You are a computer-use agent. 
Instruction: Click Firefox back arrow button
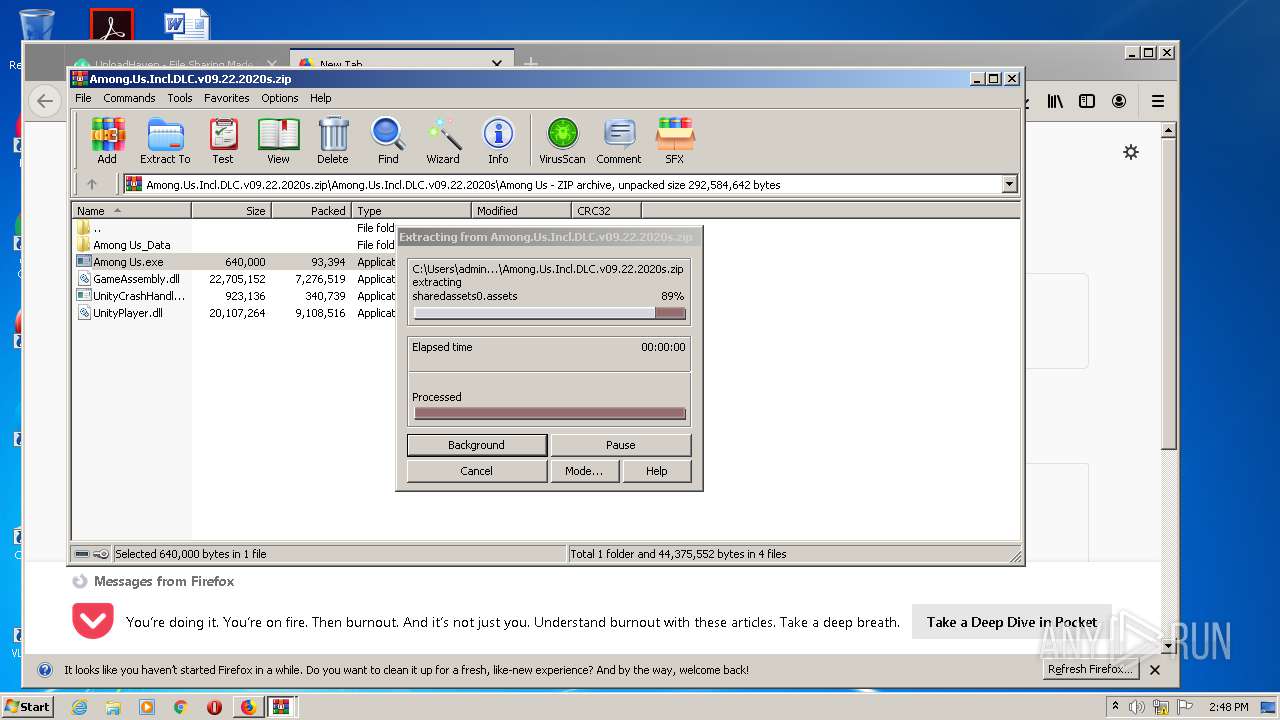click(x=44, y=101)
